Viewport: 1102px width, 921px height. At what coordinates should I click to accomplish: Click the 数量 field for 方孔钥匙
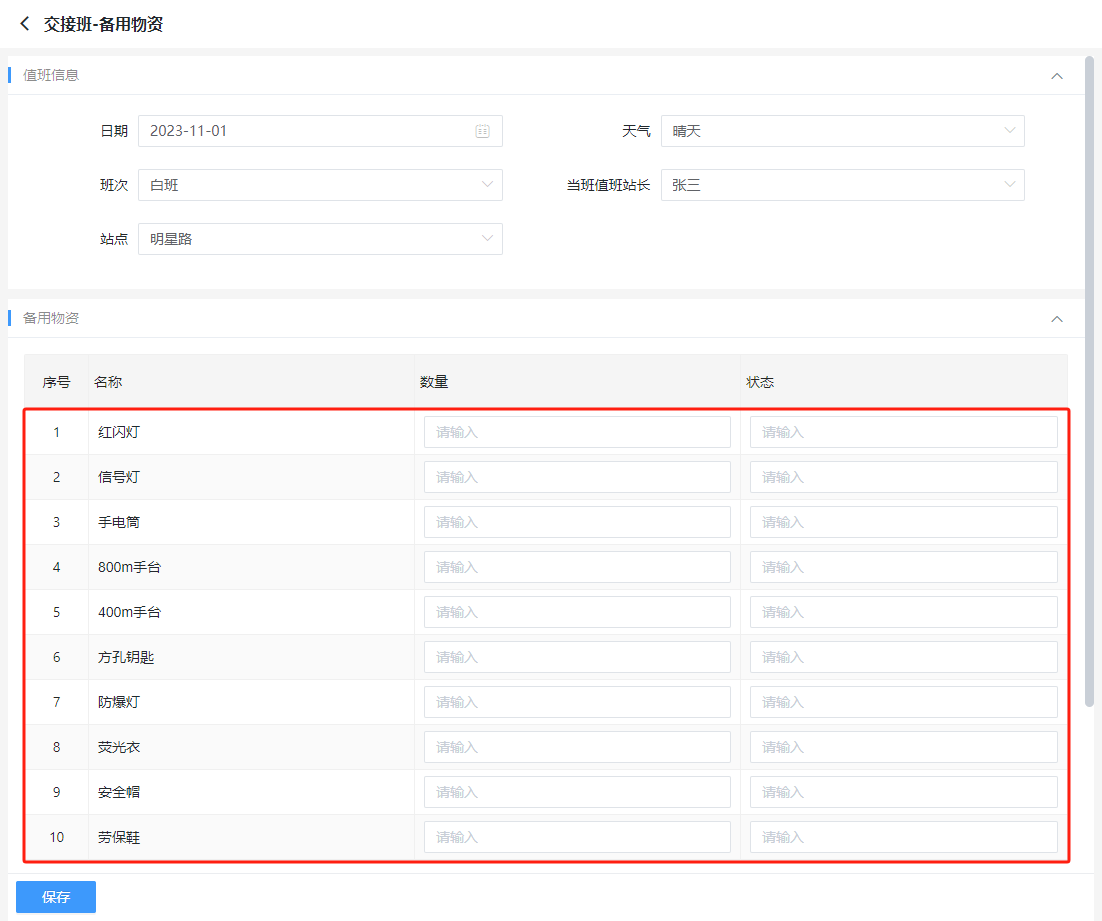pos(577,657)
